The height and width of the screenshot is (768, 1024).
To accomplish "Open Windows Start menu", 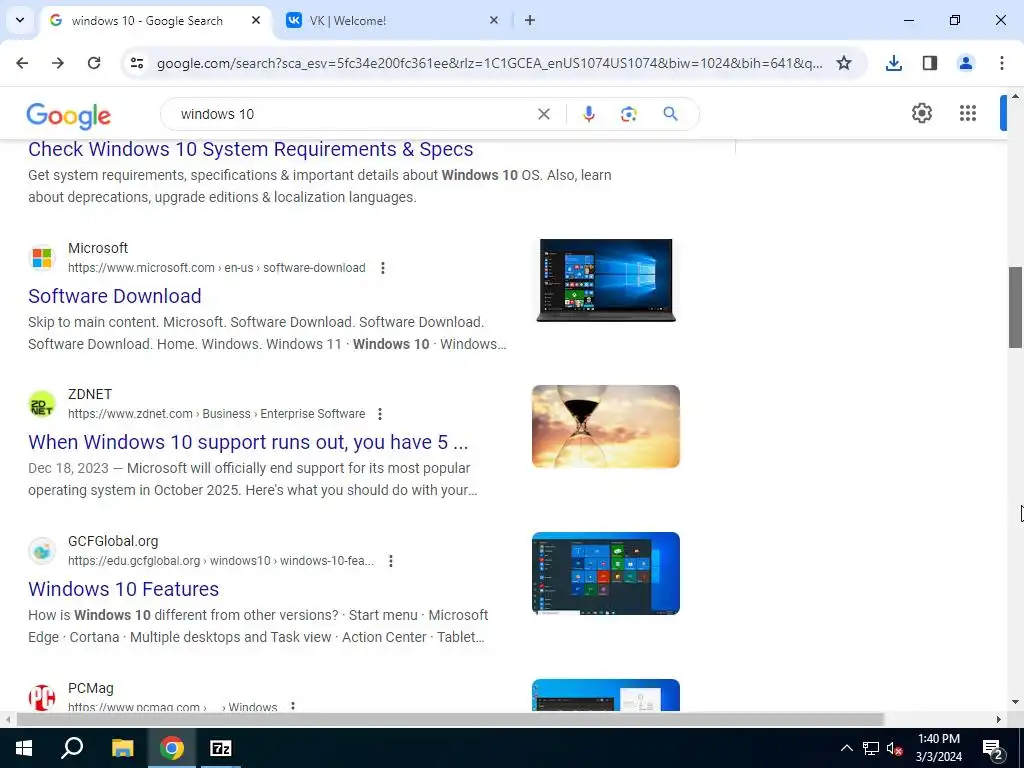I will 24,748.
